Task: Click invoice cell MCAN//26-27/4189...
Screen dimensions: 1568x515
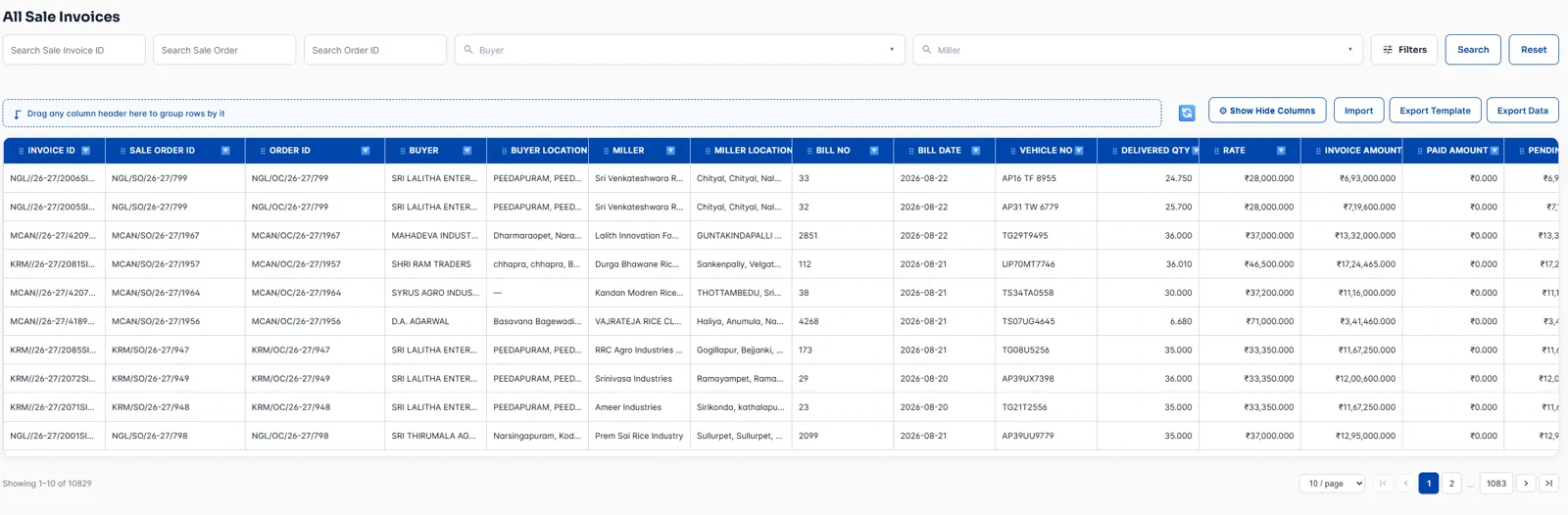Action: point(53,321)
